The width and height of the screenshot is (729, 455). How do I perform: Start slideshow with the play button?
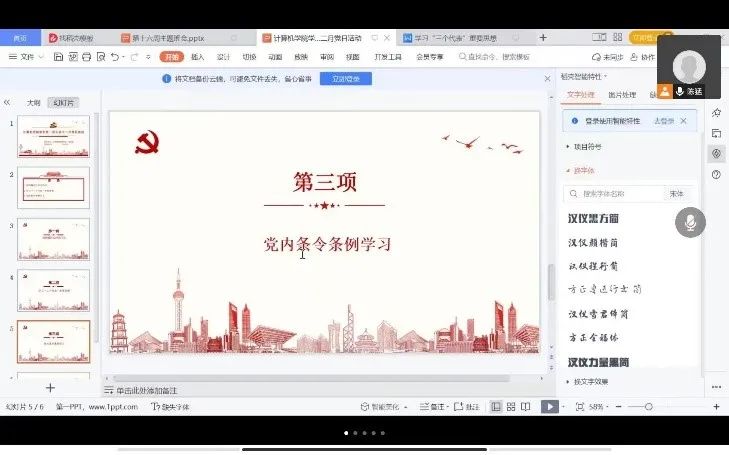point(549,407)
